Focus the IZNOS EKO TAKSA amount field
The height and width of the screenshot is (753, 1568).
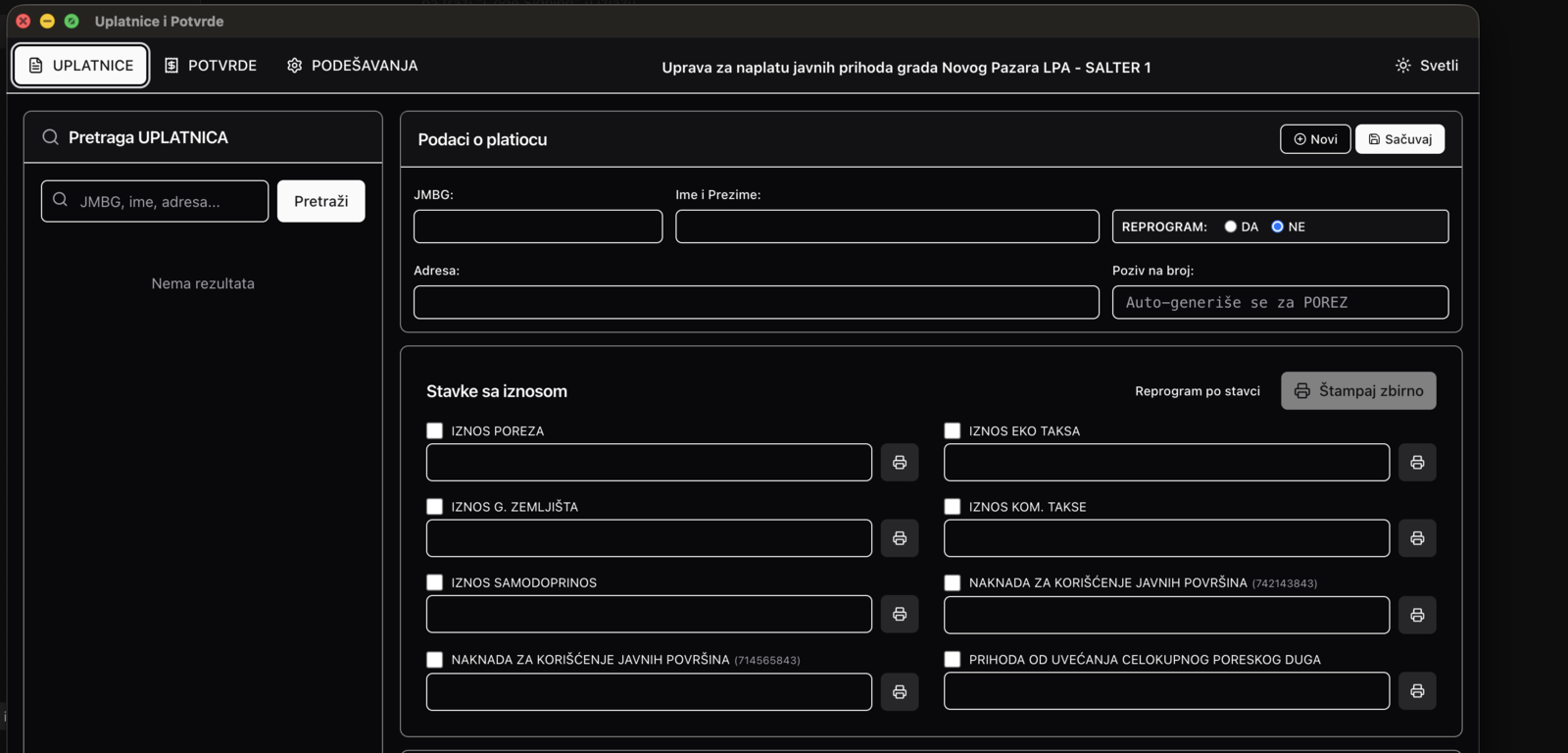click(x=1166, y=462)
